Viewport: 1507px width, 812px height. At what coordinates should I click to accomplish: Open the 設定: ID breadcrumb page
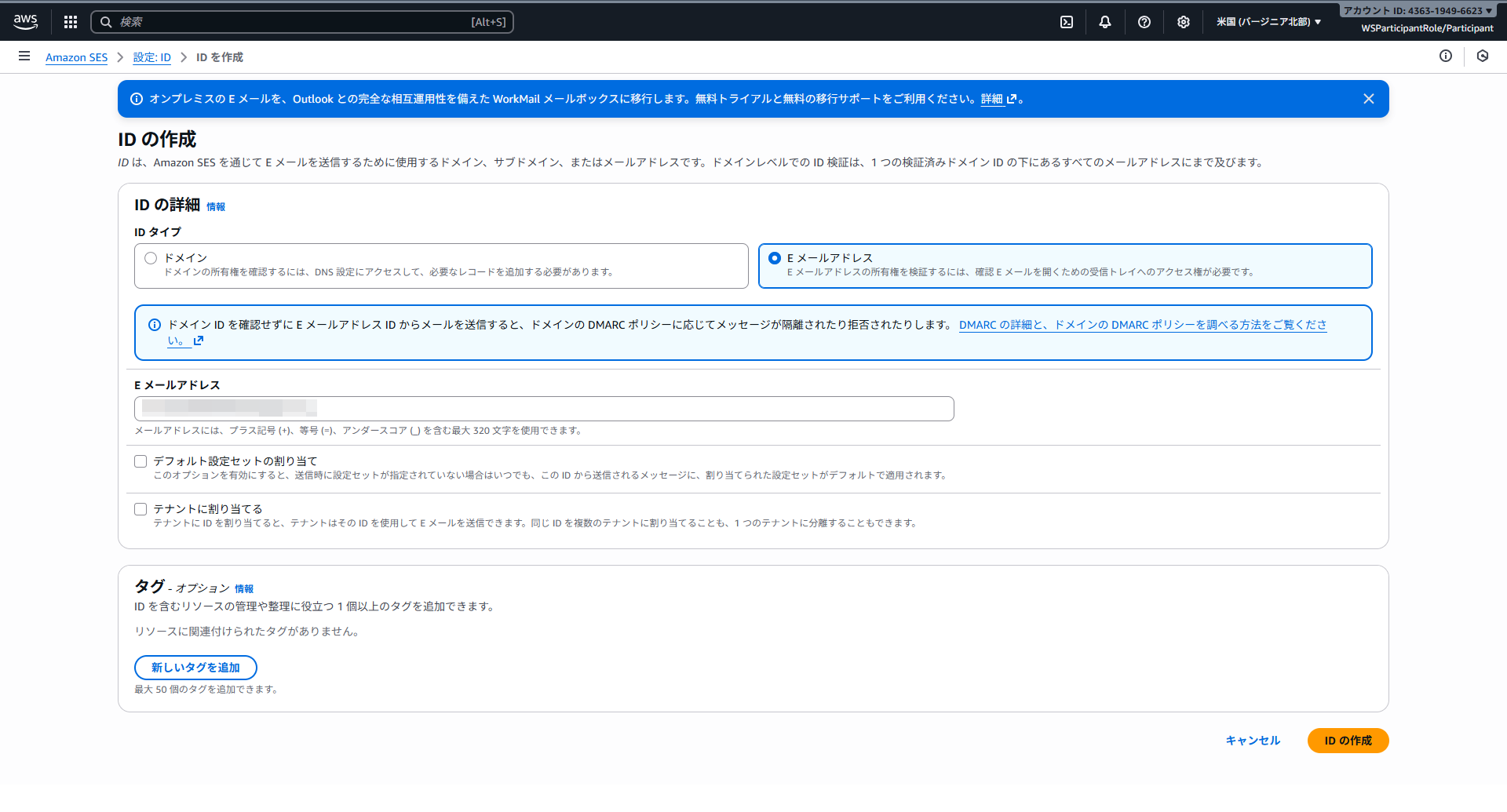pyautogui.click(x=151, y=57)
